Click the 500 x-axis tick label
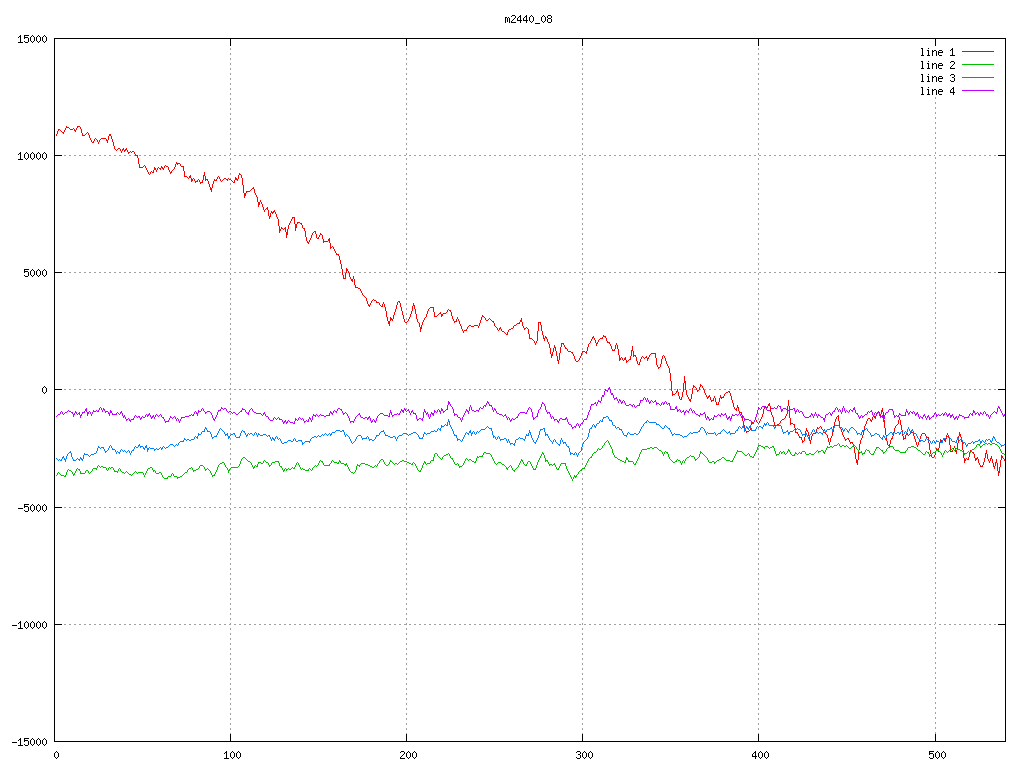The image size is (1024, 768). pyautogui.click(x=935, y=756)
